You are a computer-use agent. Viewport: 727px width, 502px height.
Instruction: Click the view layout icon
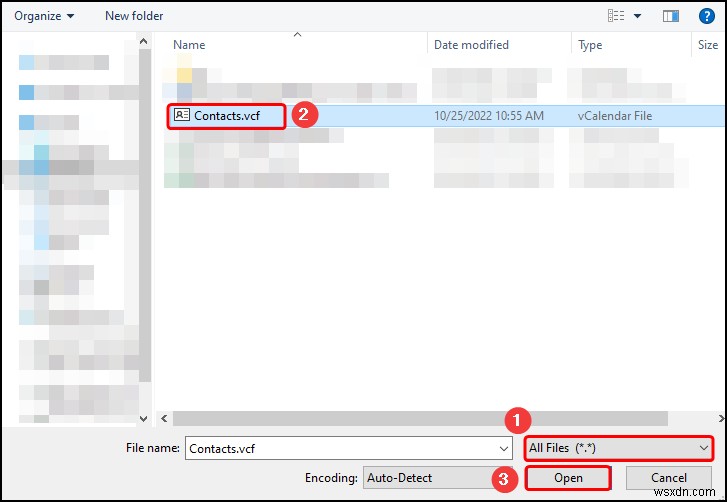(616, 16)
